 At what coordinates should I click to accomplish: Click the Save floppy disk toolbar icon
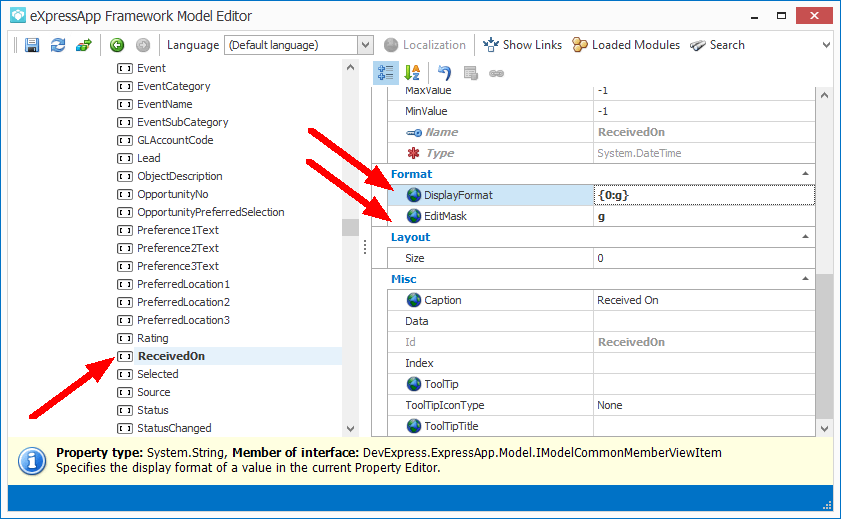[32, 45]
